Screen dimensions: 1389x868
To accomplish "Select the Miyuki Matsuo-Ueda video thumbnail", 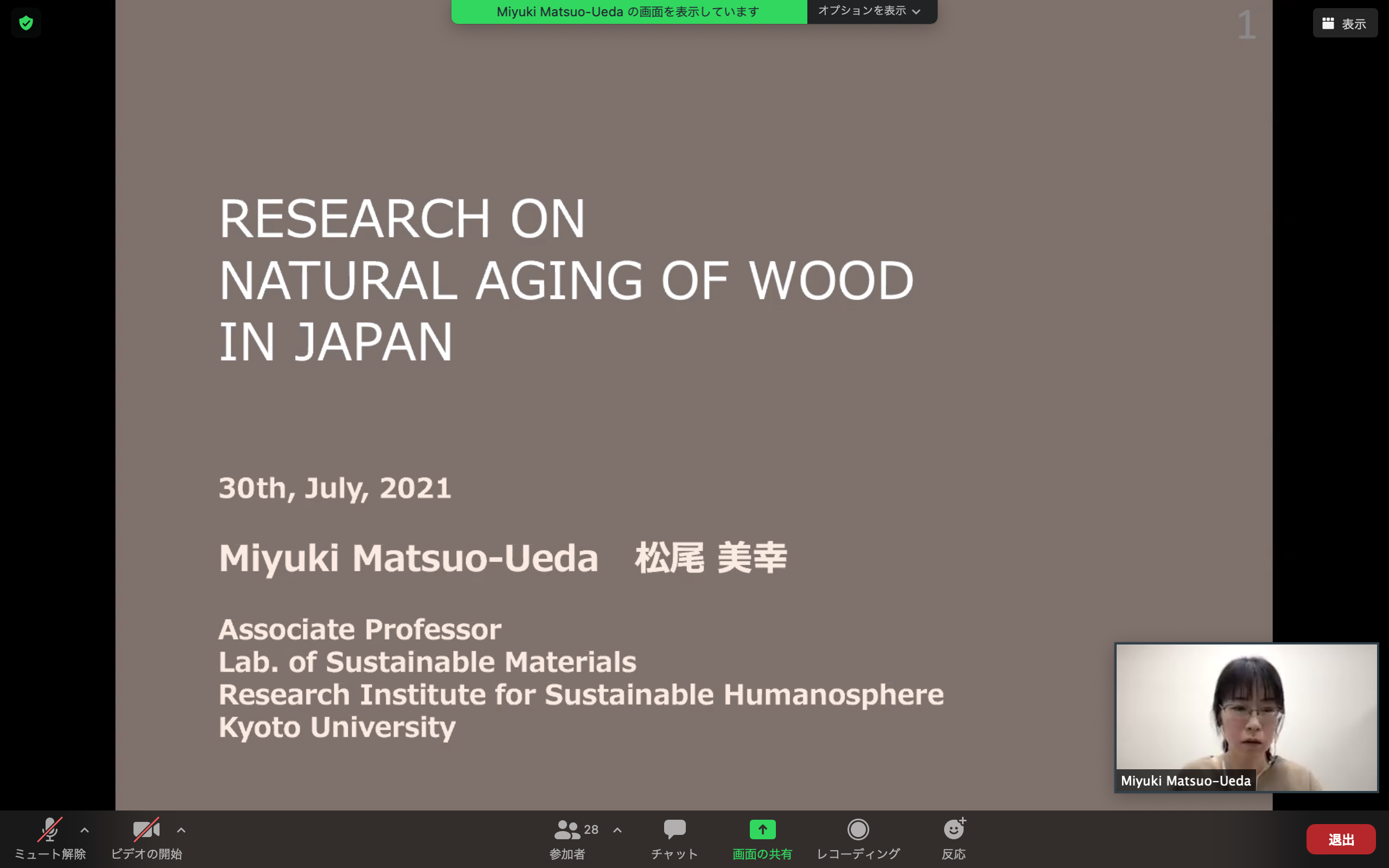I will coord(1247,718).
